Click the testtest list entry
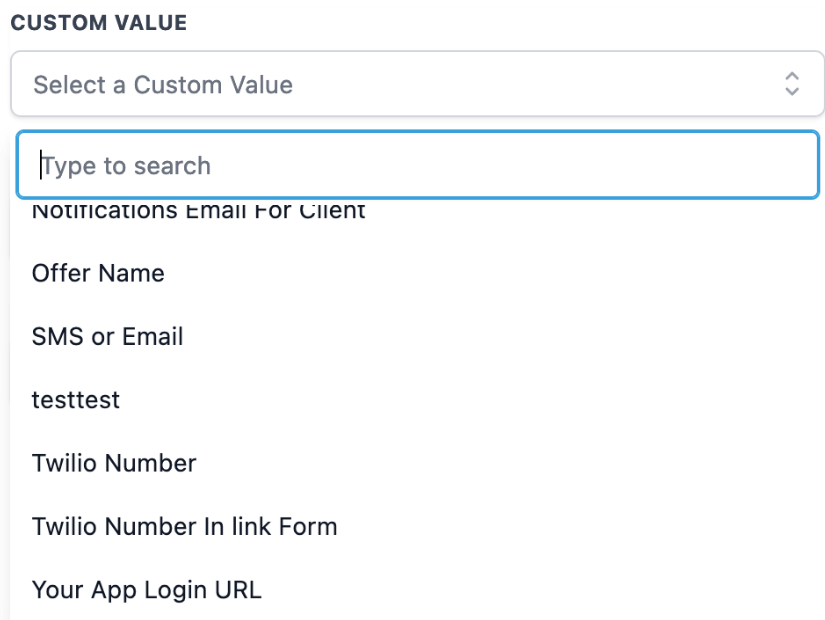Viewport: 825px width, 620px height. pos(76,400)
